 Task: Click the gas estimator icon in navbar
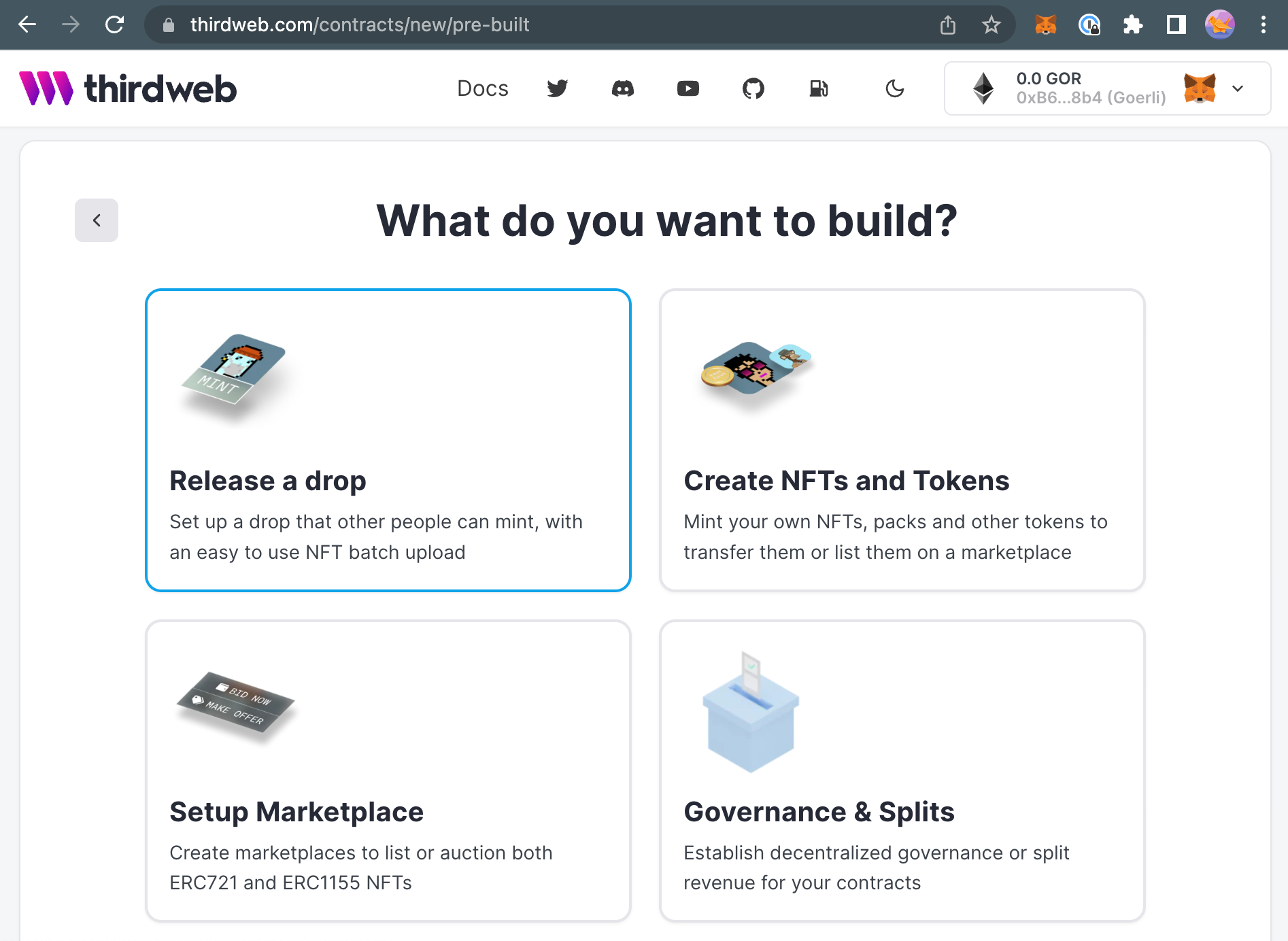[x=819, y=88]
